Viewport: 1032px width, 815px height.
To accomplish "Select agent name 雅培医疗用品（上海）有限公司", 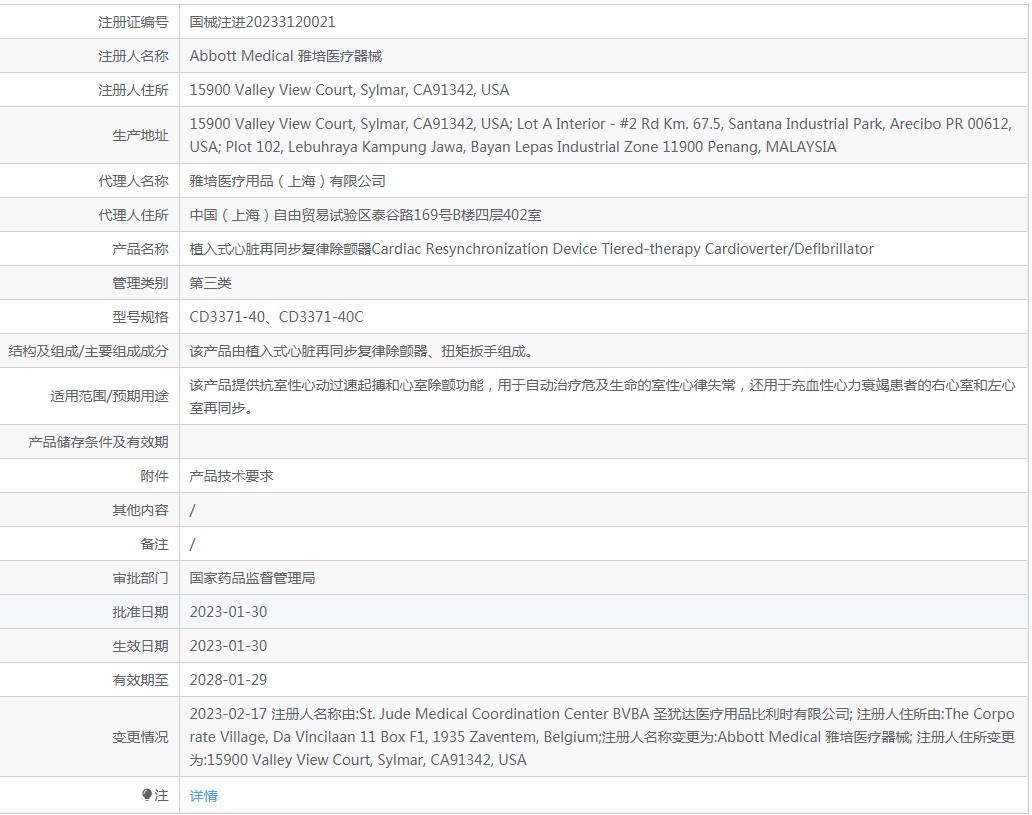I will pos(288,181).
